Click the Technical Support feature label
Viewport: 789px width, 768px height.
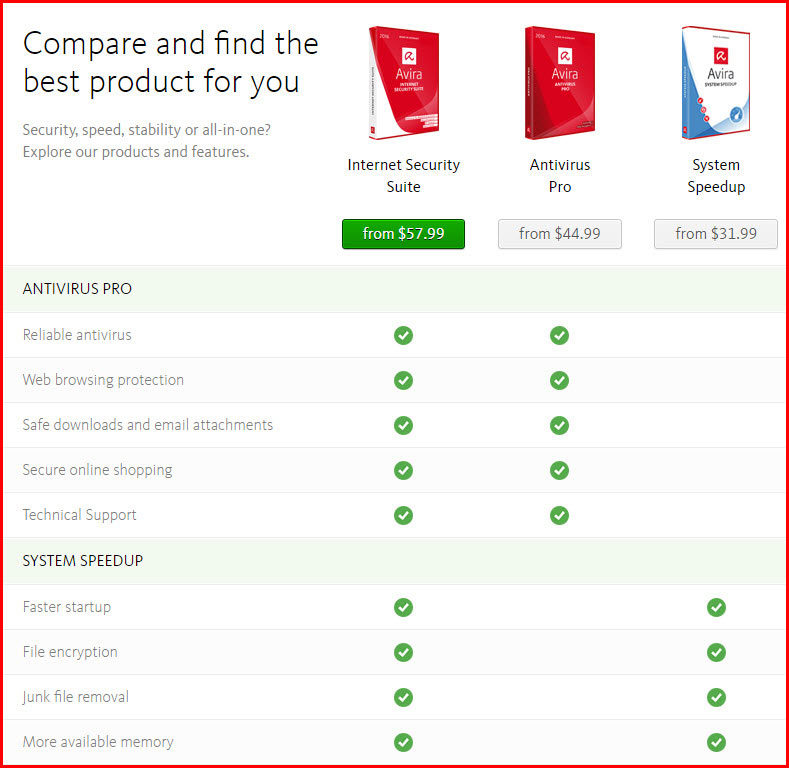(80, 515)
